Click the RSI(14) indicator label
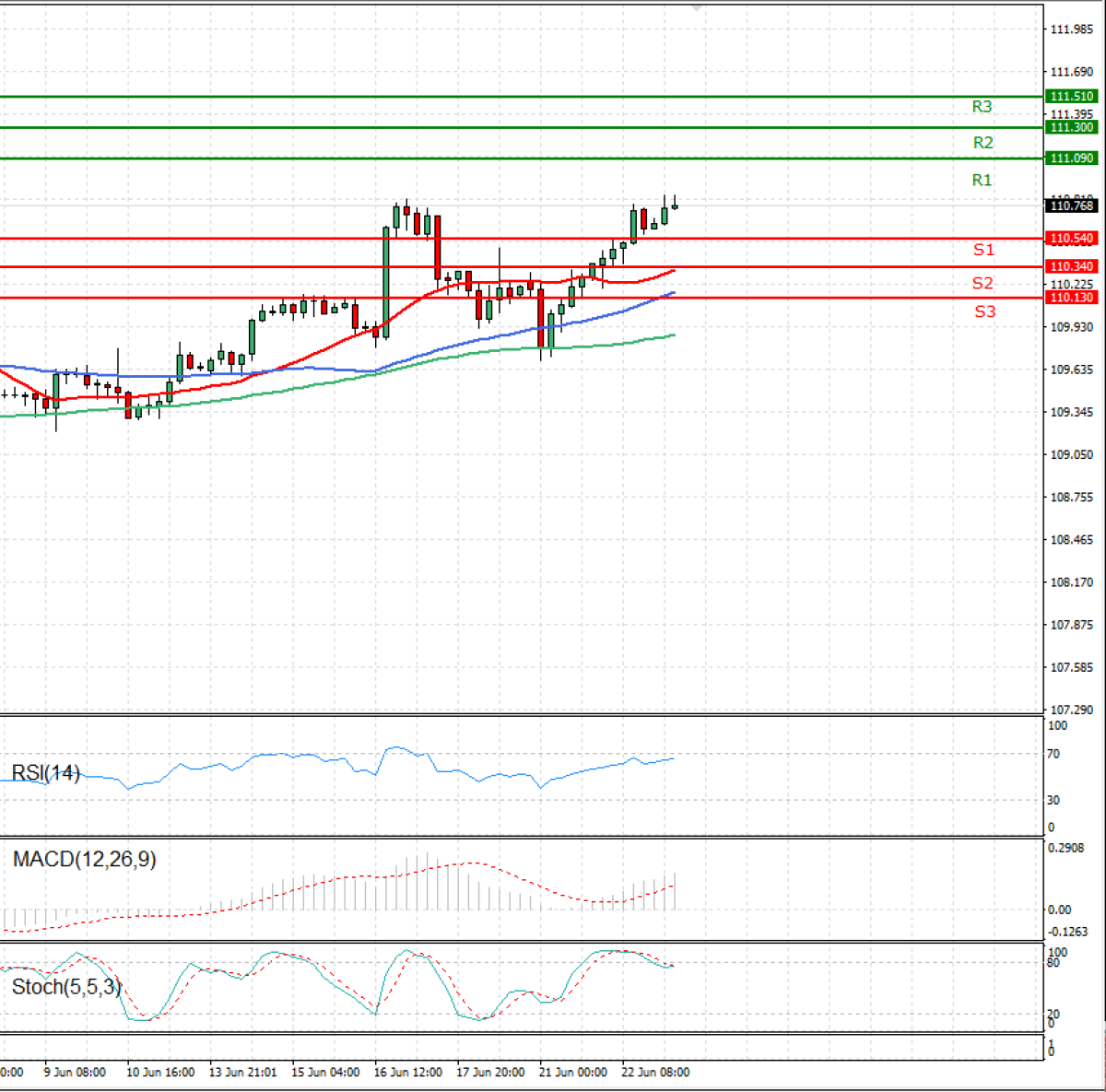1106x1092 pixels. tap(45, 772)
